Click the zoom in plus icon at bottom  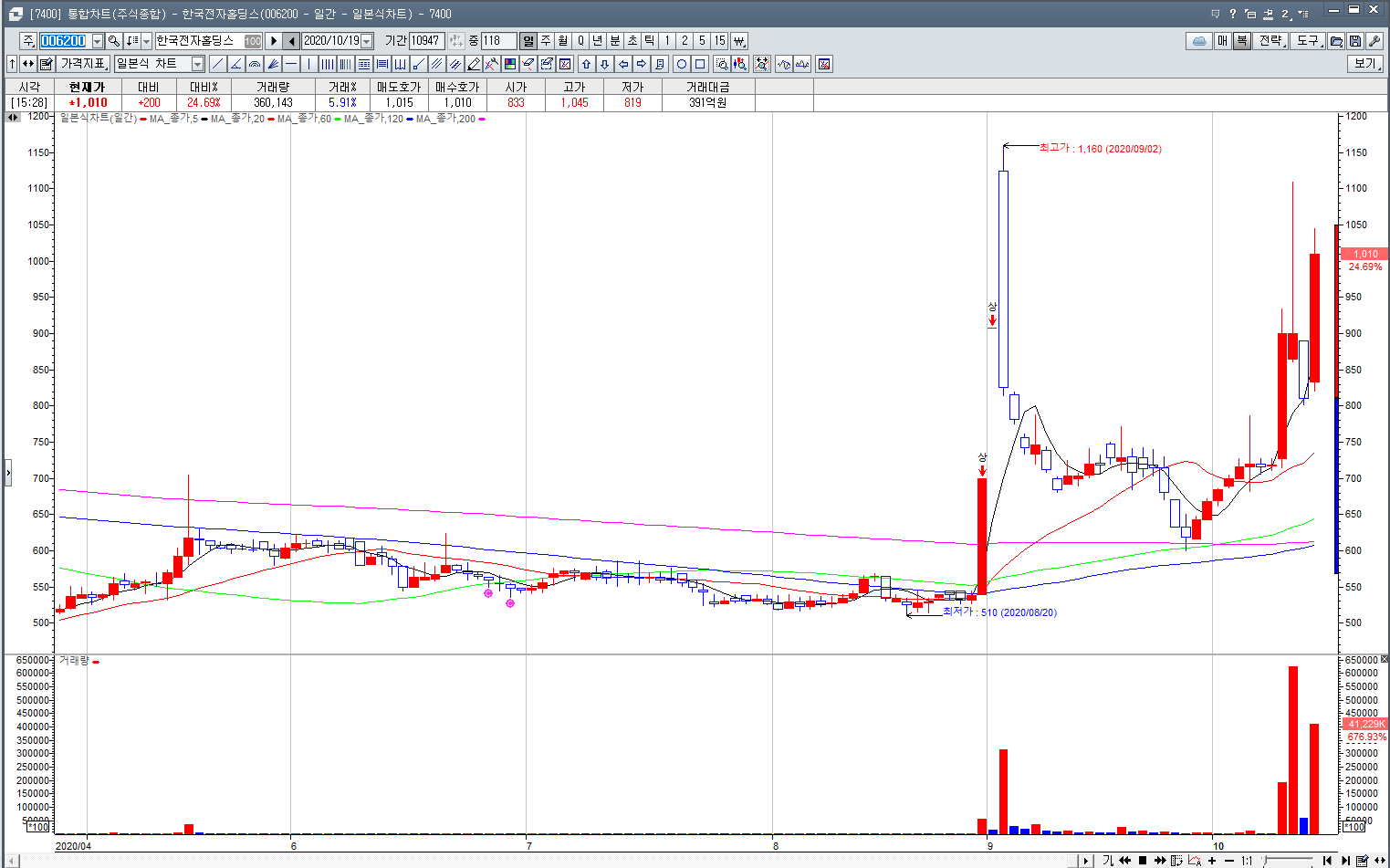pos(1212,861)
